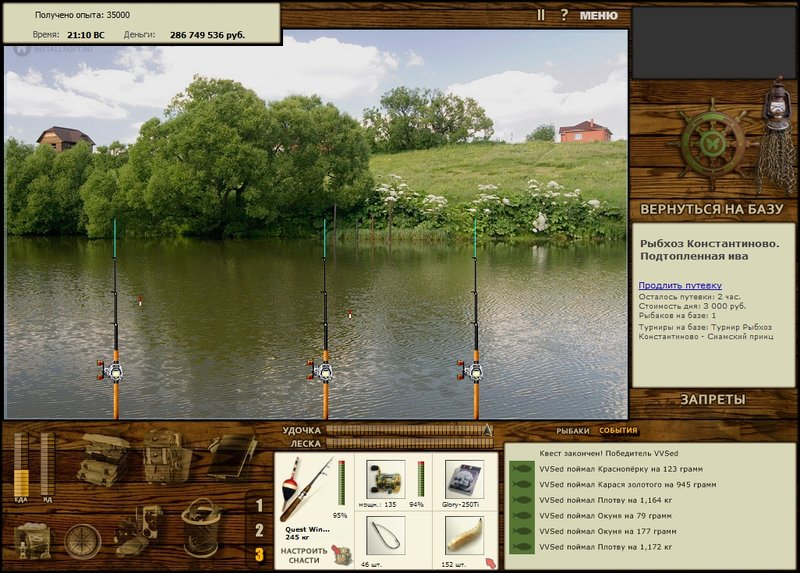The width and height of the screenshot is (800, 573).
Task: Click fish icon beside Плотву 1,164 кг event
Action: [x=521, y=500]
